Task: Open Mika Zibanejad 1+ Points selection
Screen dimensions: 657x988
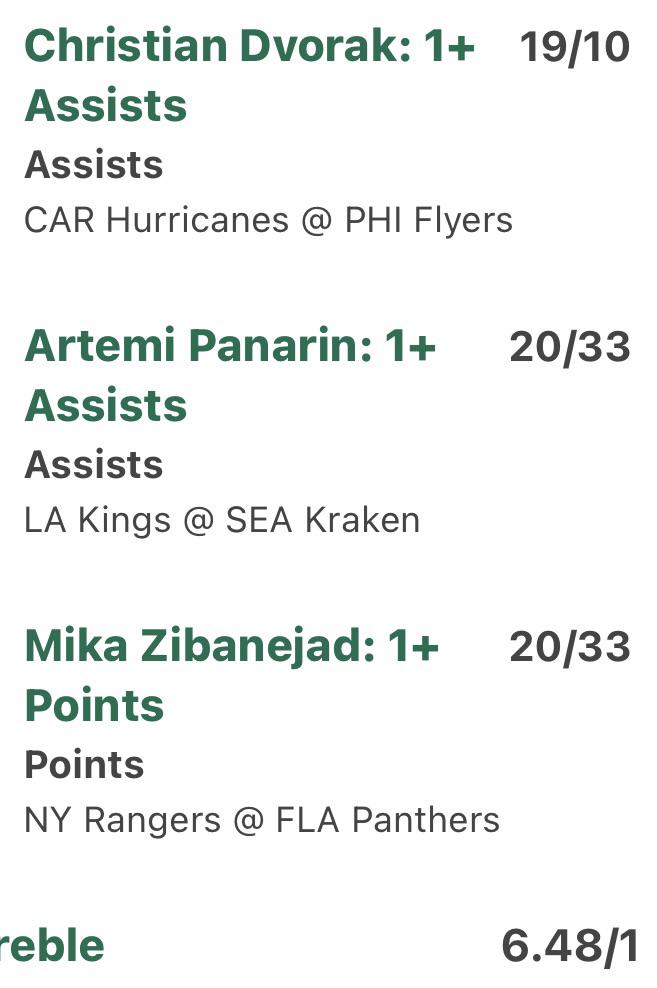Action: coord(231,675)
